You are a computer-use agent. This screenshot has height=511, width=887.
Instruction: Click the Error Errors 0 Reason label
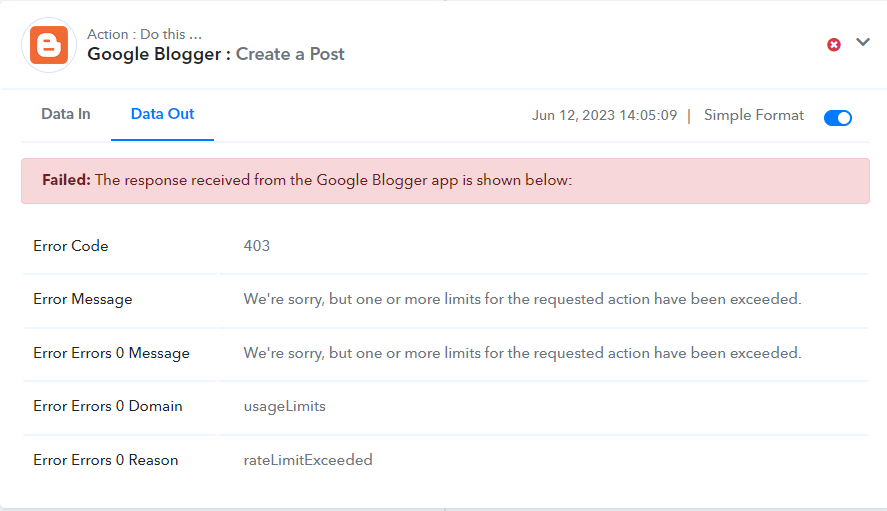(106, 460)
